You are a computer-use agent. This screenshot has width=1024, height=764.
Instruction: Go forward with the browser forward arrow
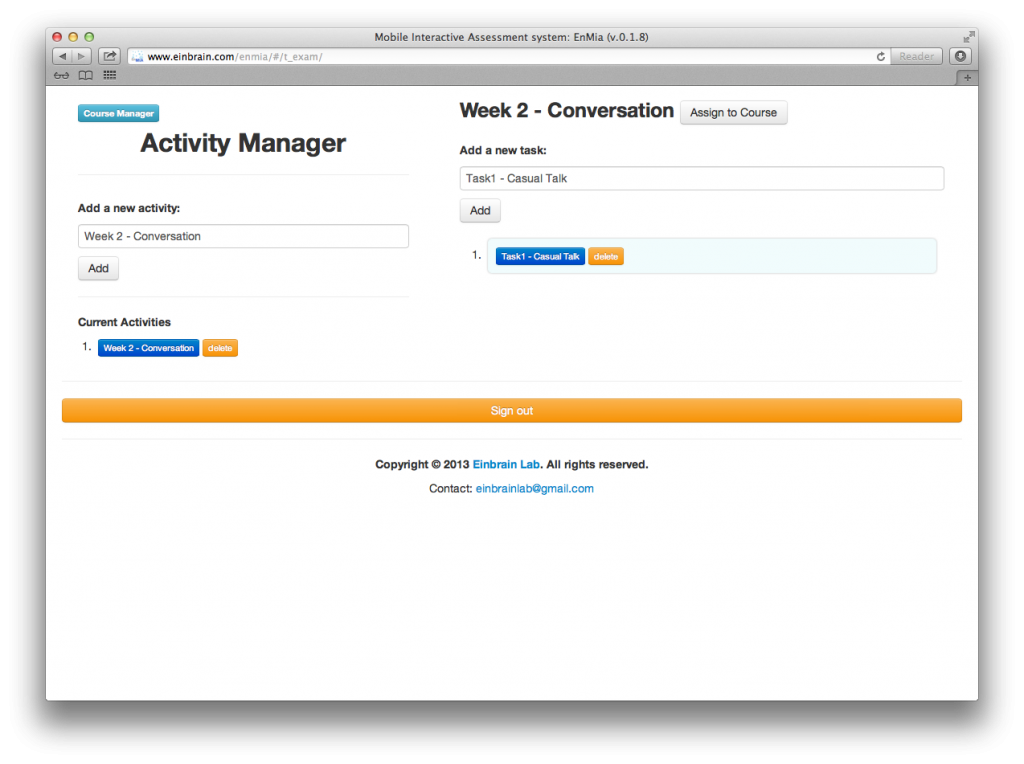coord(81,56)
